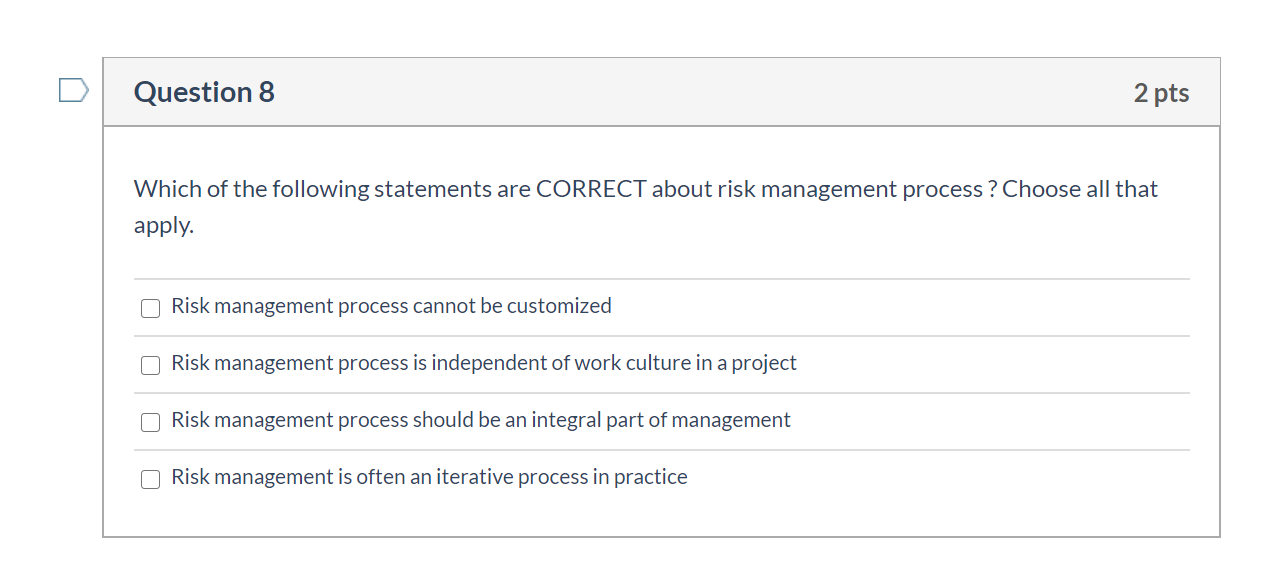This screenshot has width=1277, height=582.
Task: Click the 'Choose all that apply' instruction text
Action: pos(1079,189)
